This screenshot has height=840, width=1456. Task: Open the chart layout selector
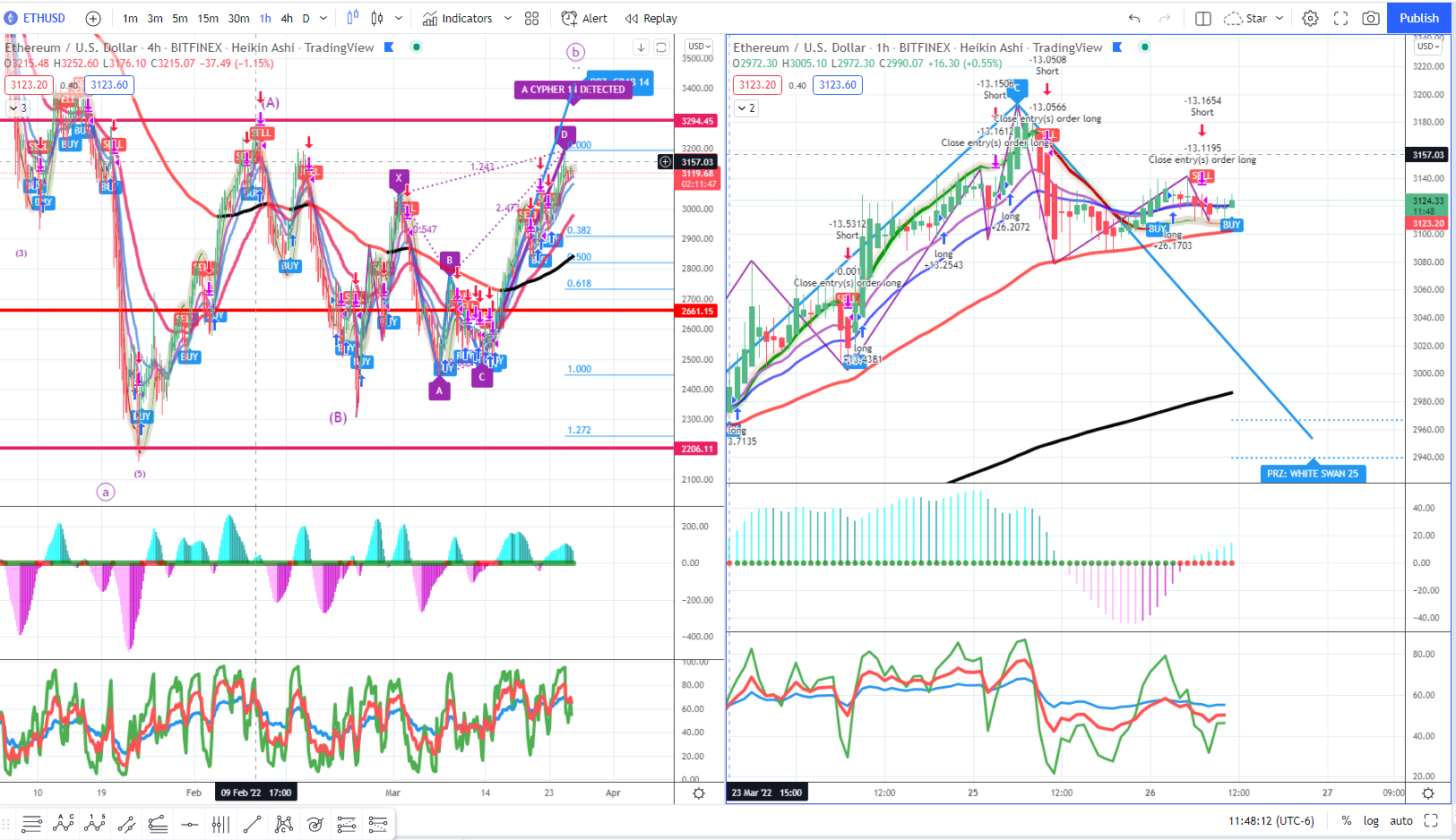[1203, 18]
